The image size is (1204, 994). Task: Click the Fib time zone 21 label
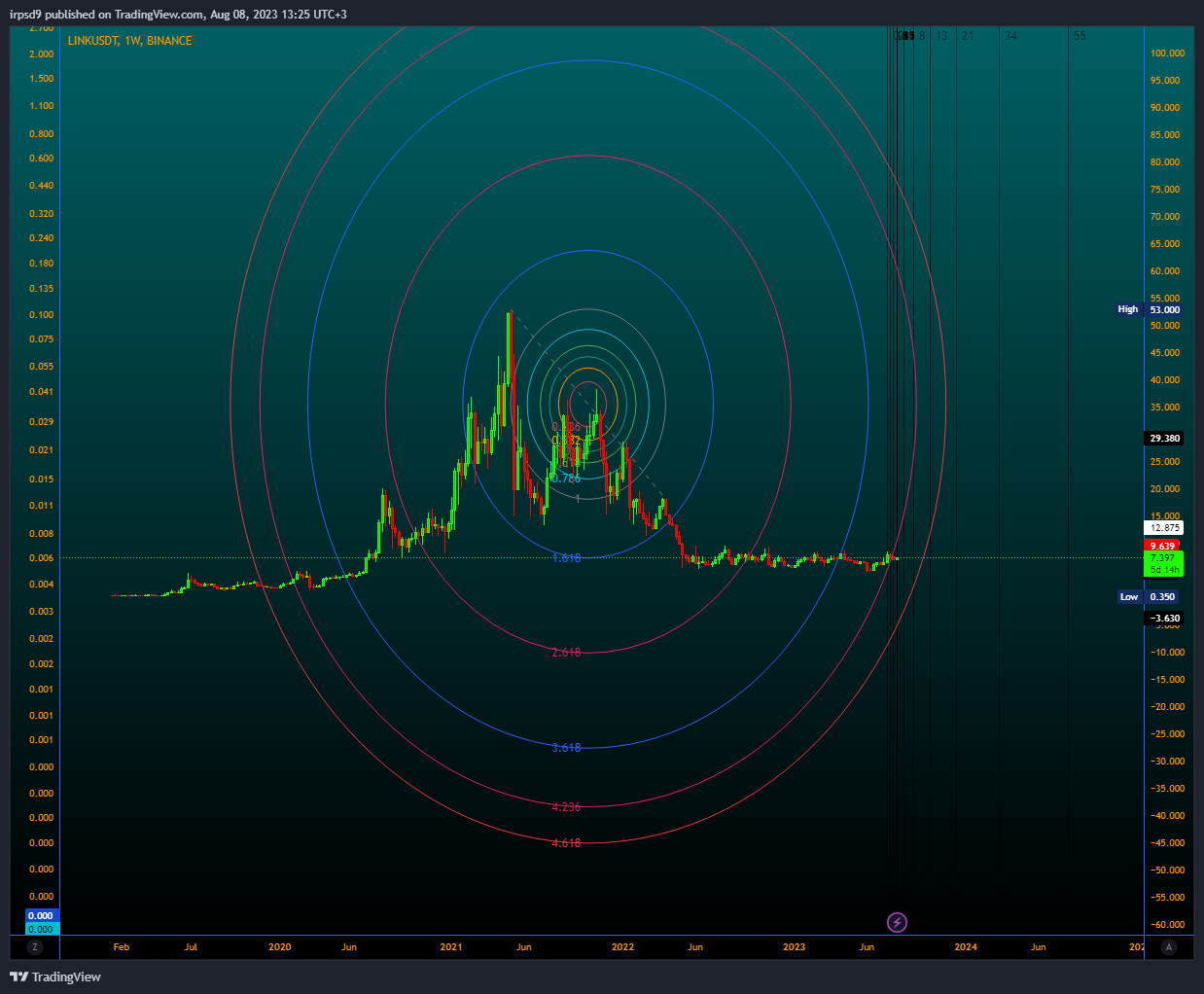coord(967,36)
